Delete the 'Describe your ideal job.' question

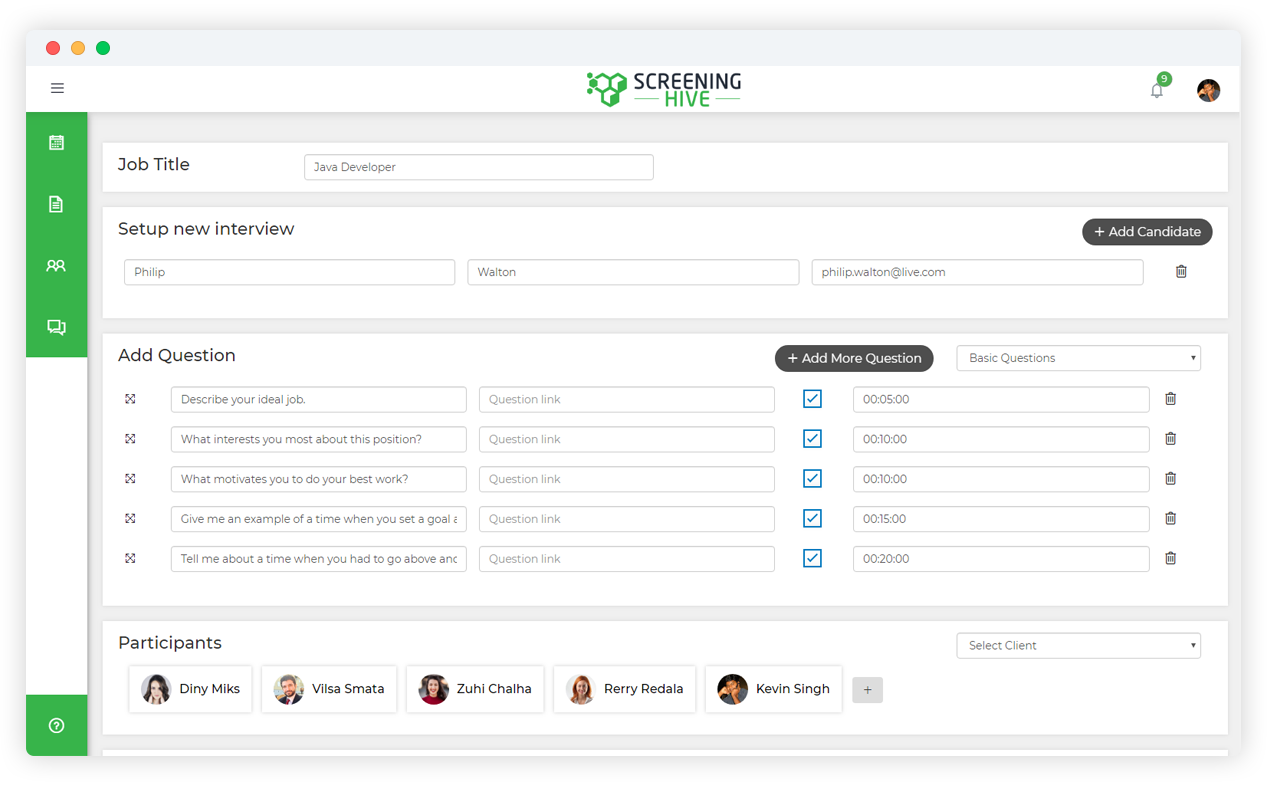coord(1170,398)
